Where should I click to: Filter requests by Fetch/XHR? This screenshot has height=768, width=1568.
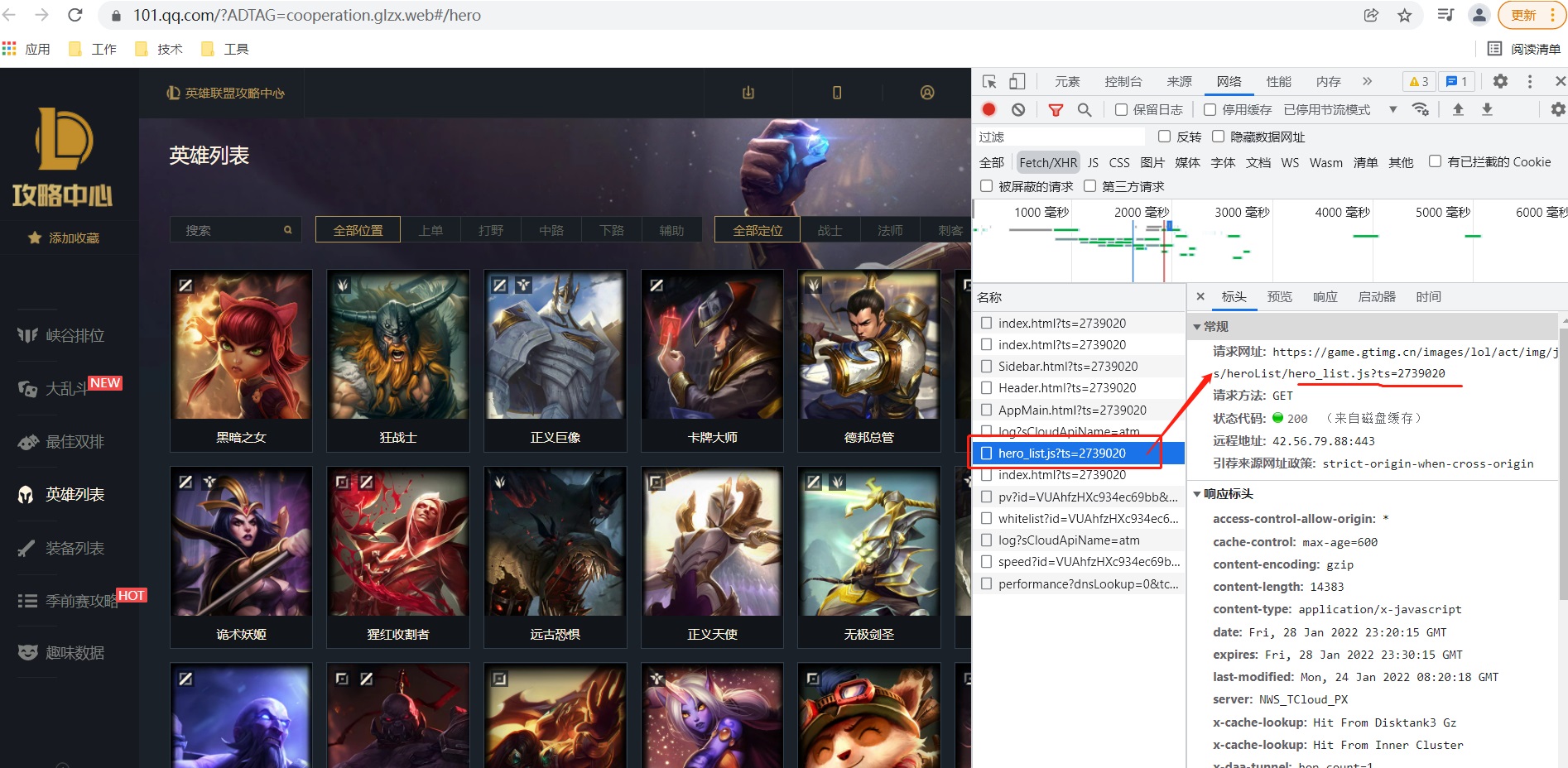(x=1048, y=162)
